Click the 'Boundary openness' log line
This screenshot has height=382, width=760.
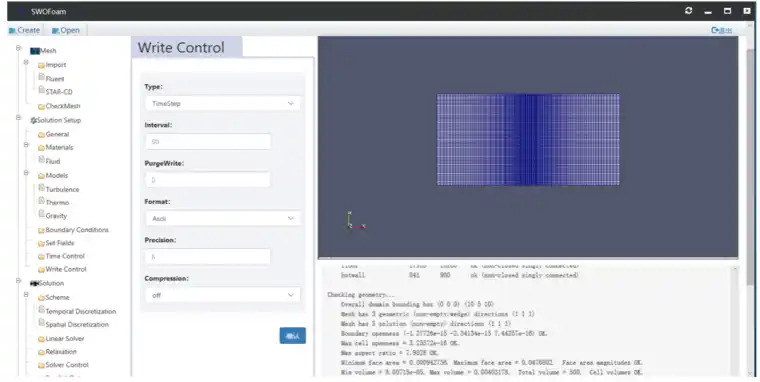pyautogui.click(x=444, y=334)
